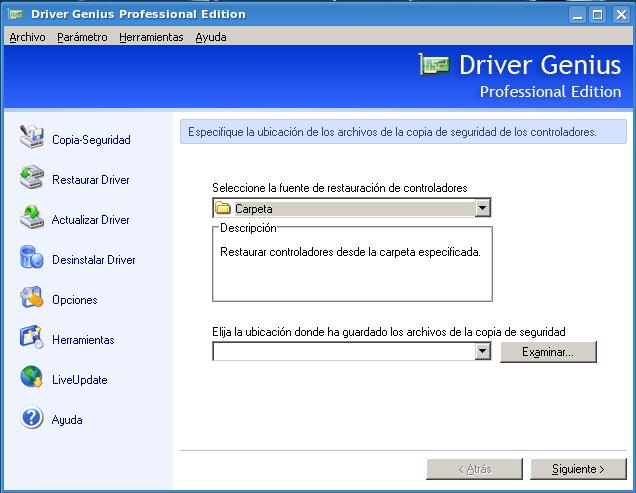636x493 pixels.
Task: Choose Actualizar Driver label in sidebar
Action: click(x=90, y=220)
